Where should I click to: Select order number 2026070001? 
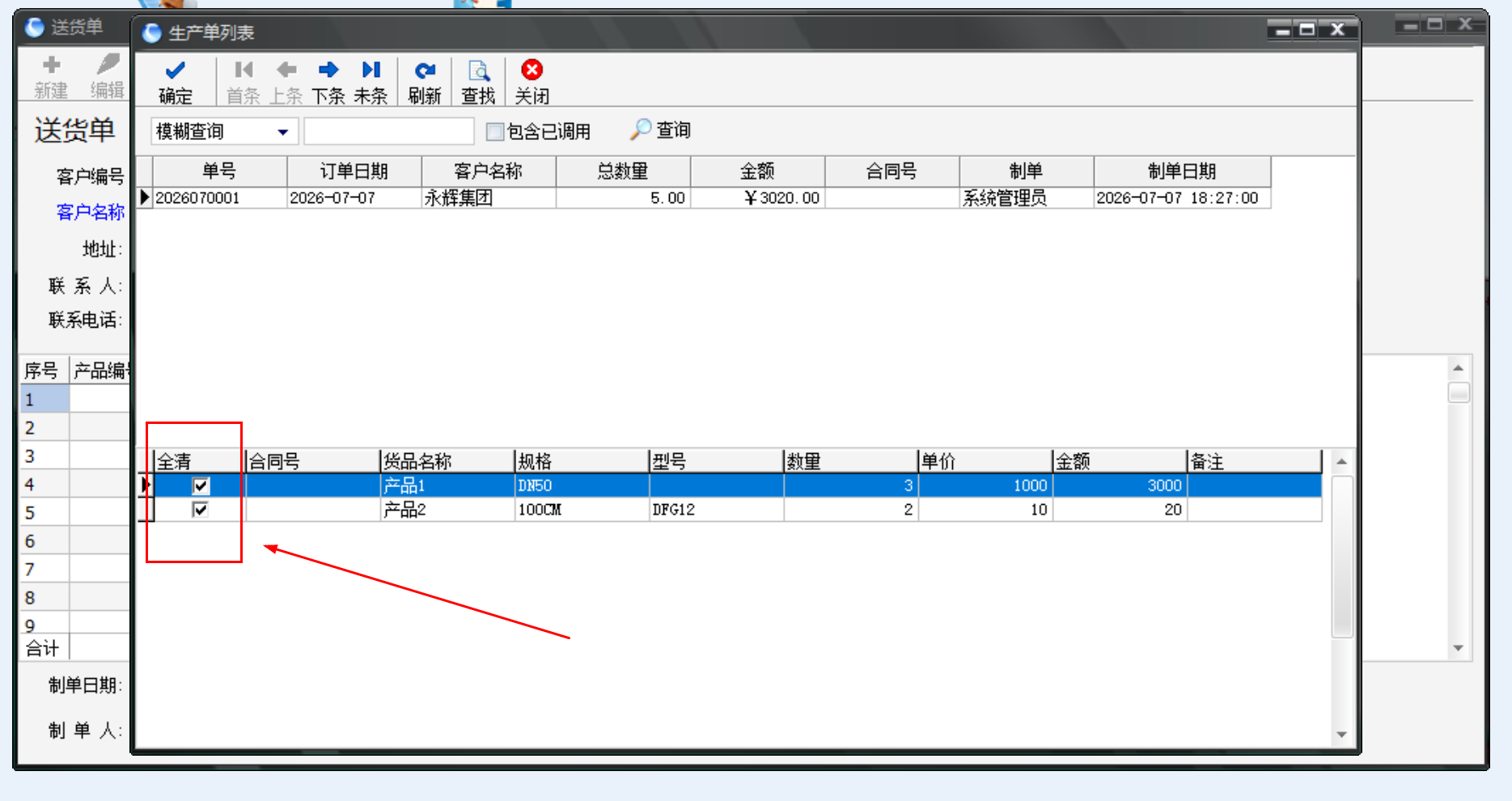219,198
